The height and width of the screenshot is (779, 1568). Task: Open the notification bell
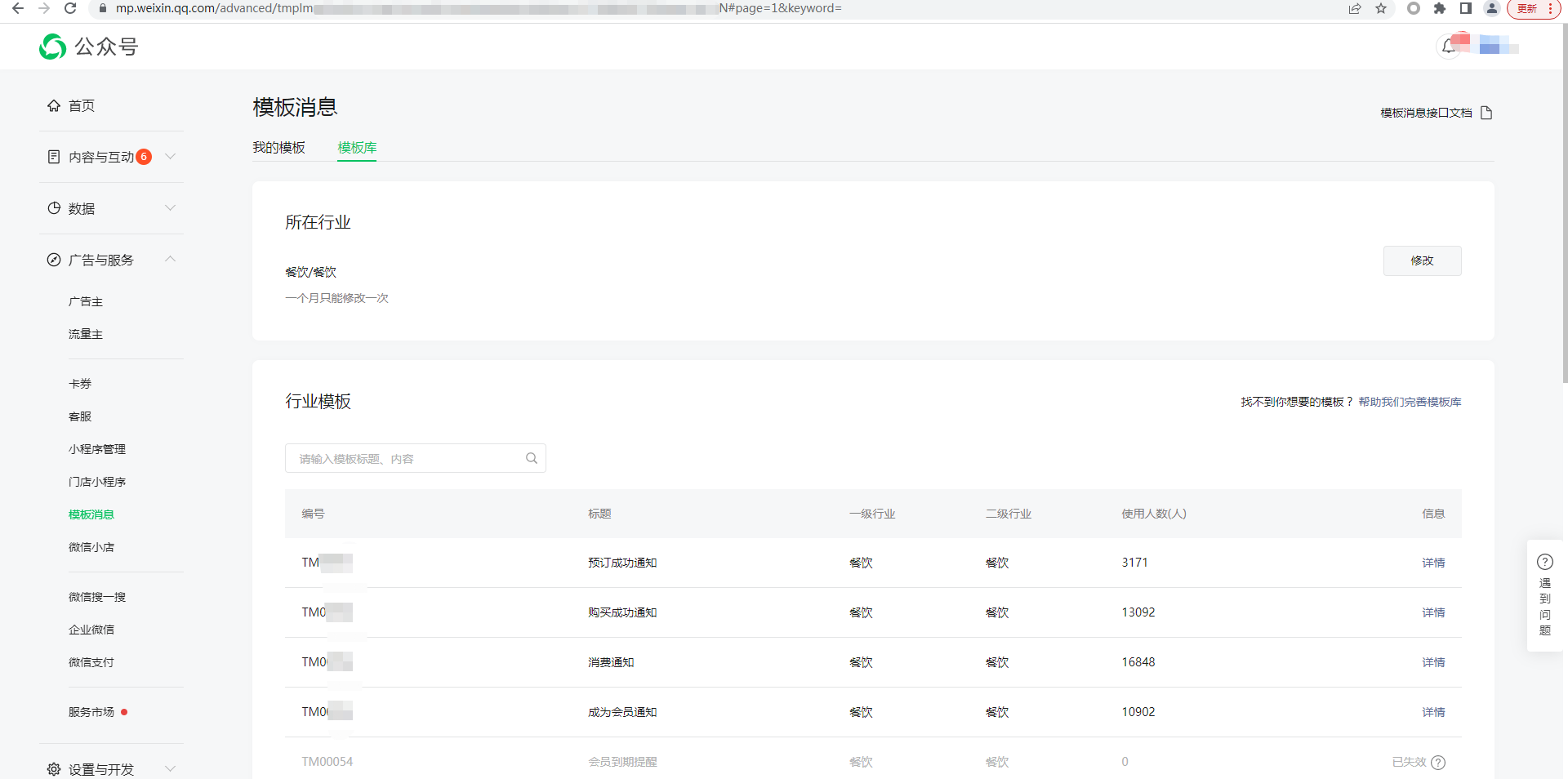pyautogui.click(x=1448, y=47)
